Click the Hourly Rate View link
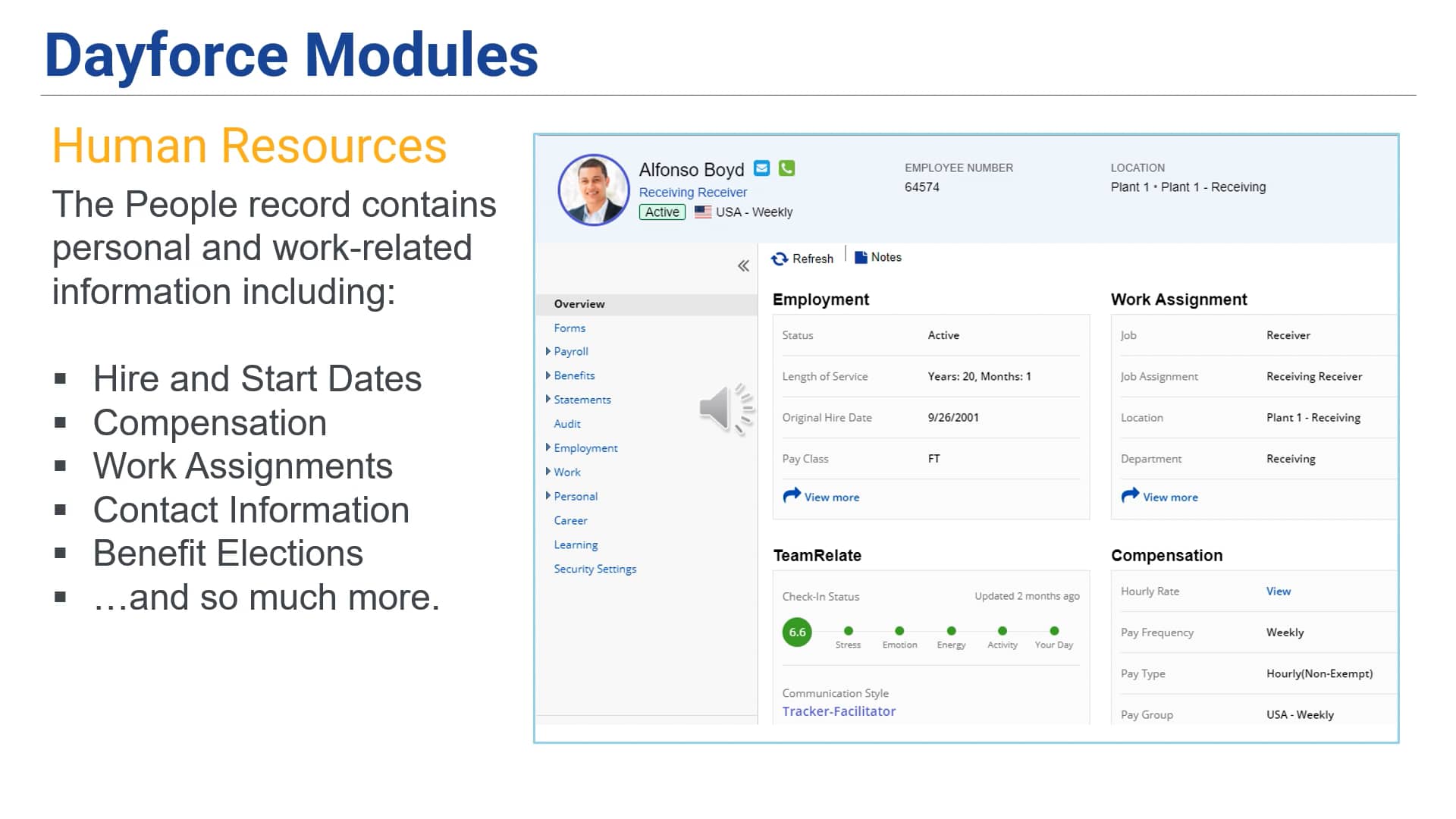This screenshot has width=1456, height=819. (x=1278, y=591)
